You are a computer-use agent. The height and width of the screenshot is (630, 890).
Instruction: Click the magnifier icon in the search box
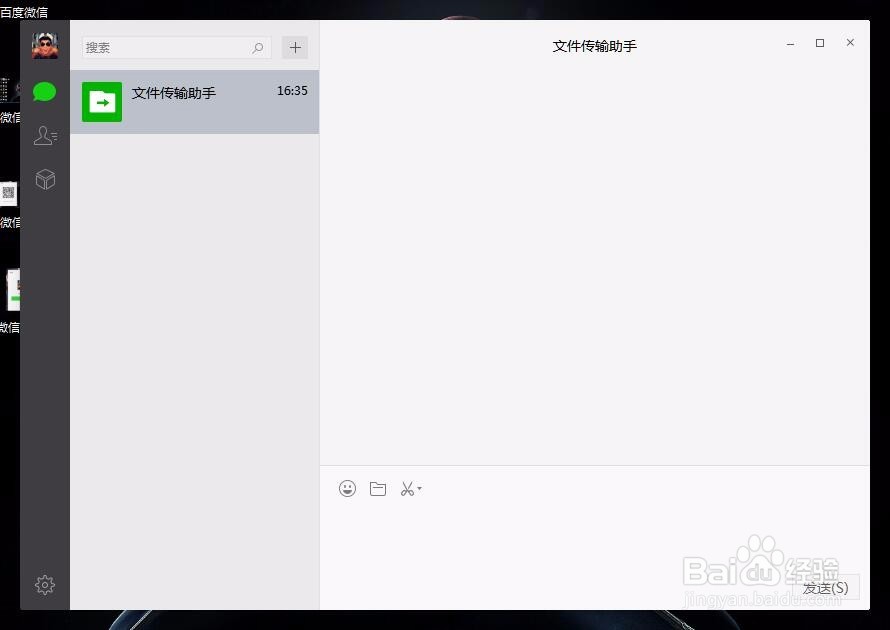pyautogui.click(x=258, y=47)
